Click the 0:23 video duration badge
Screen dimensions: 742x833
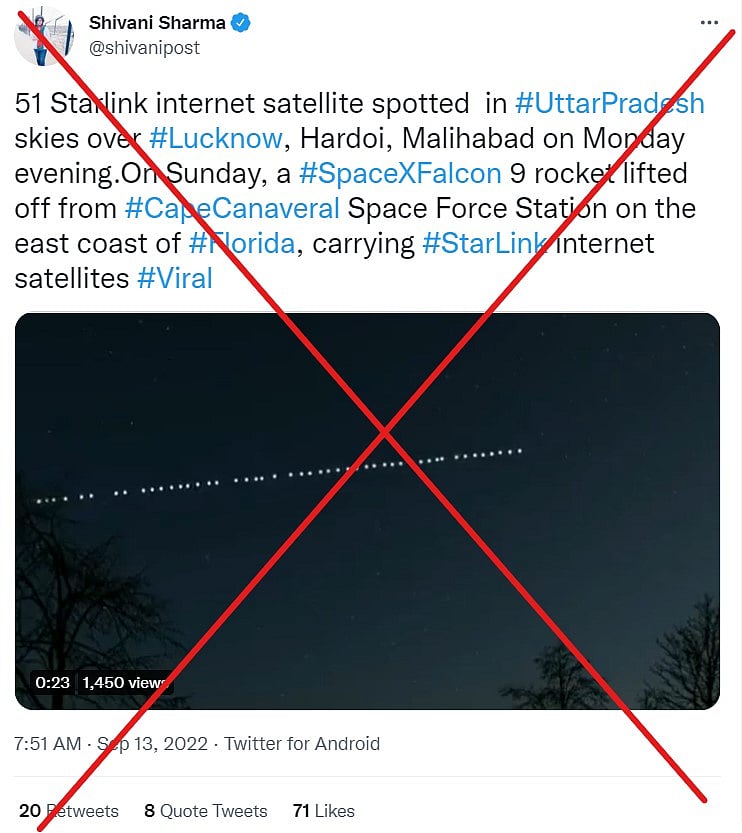tap(53, 682)
